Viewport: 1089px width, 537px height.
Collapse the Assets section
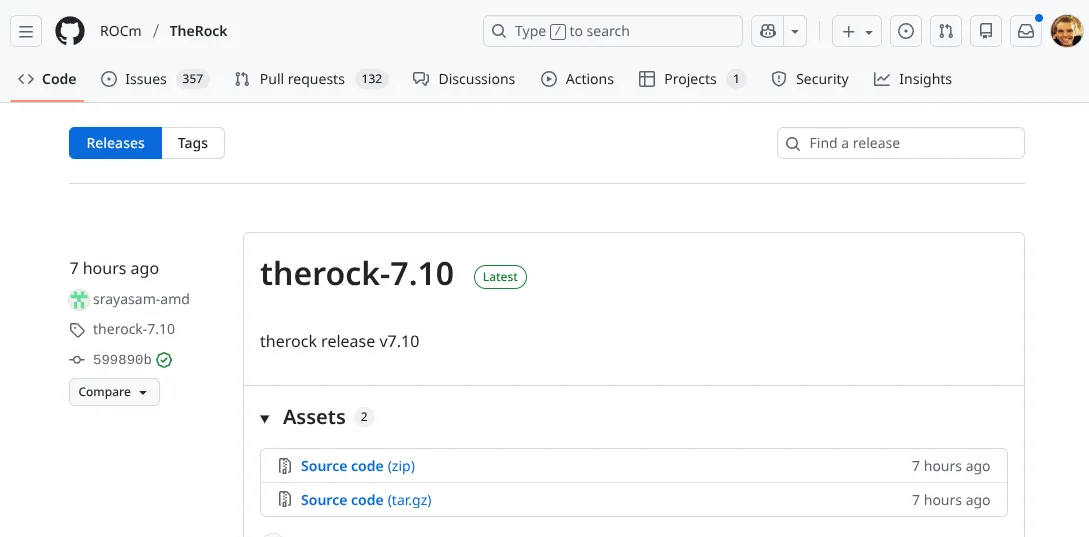tap(265, 418)
